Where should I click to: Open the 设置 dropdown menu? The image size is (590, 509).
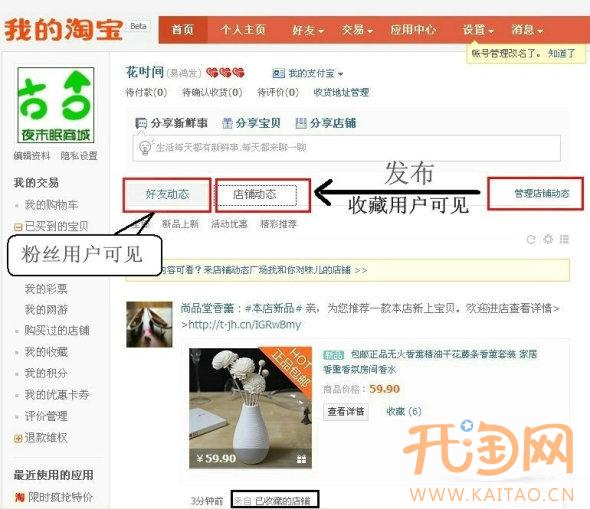click(x=478, y=30)
